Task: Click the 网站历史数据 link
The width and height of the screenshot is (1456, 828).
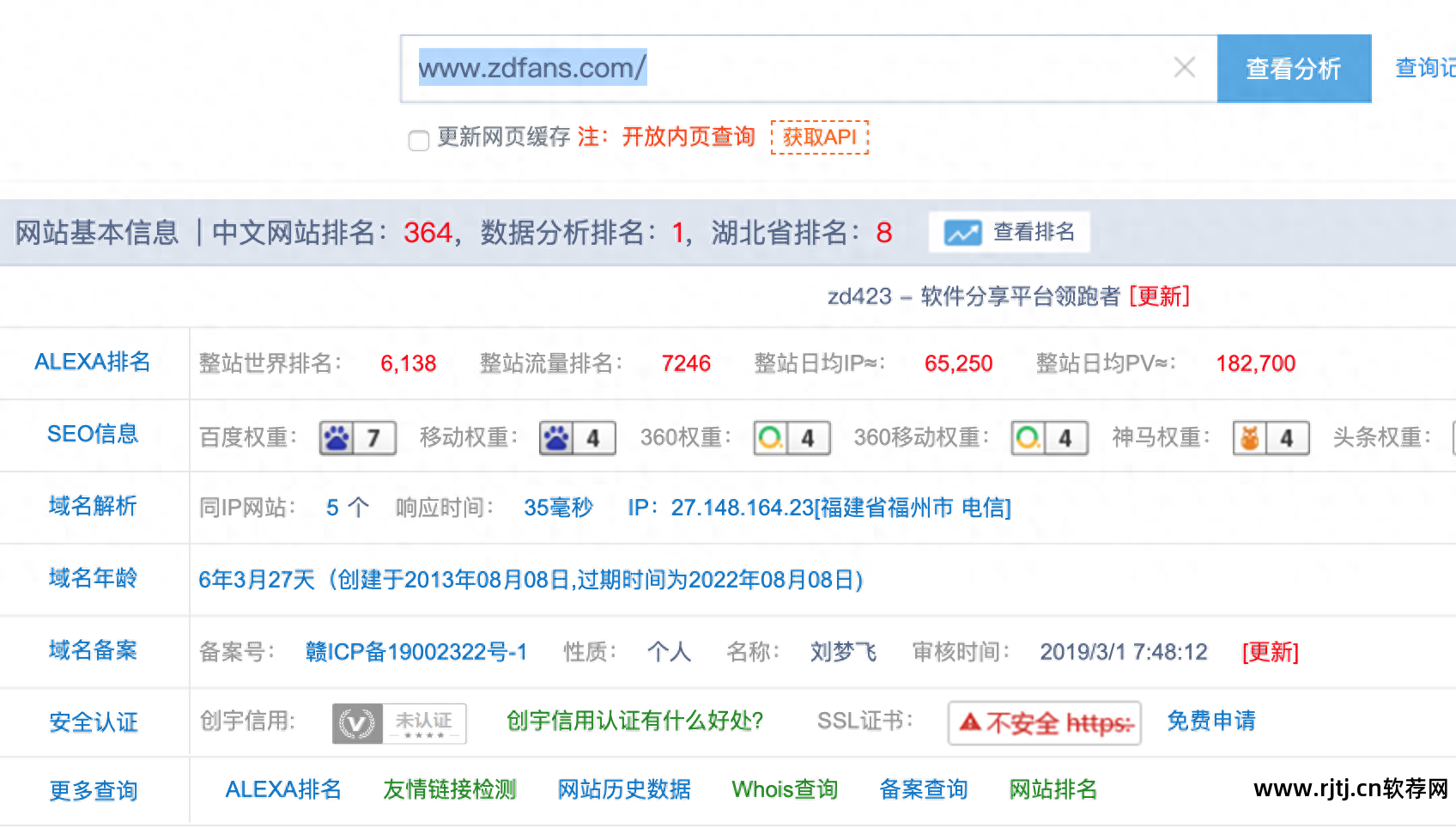Action: pos(624,789)
